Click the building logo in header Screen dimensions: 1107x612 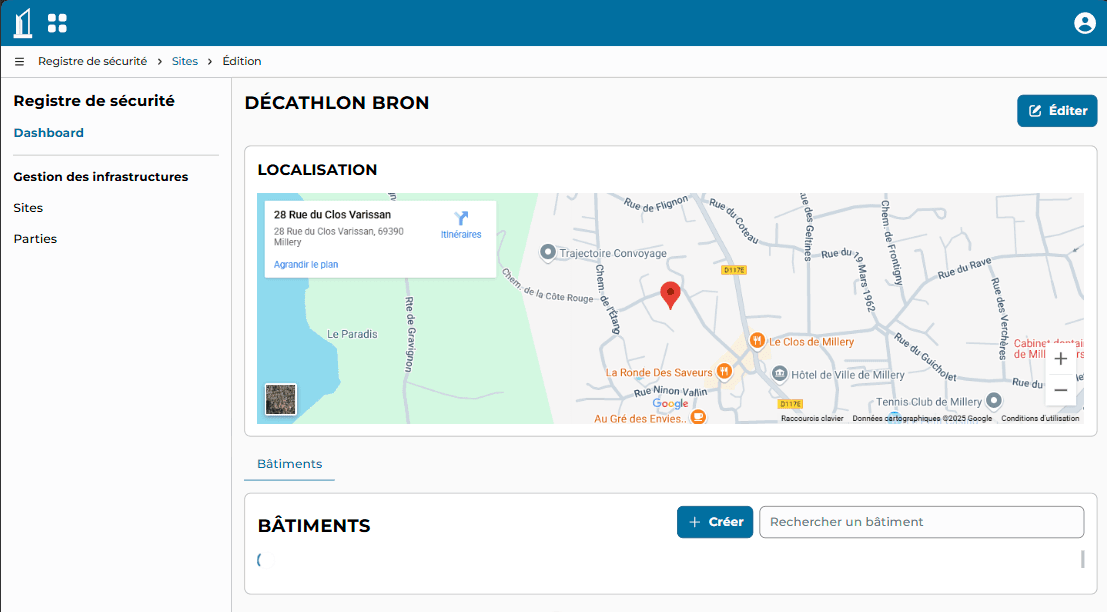coord(23,23)
